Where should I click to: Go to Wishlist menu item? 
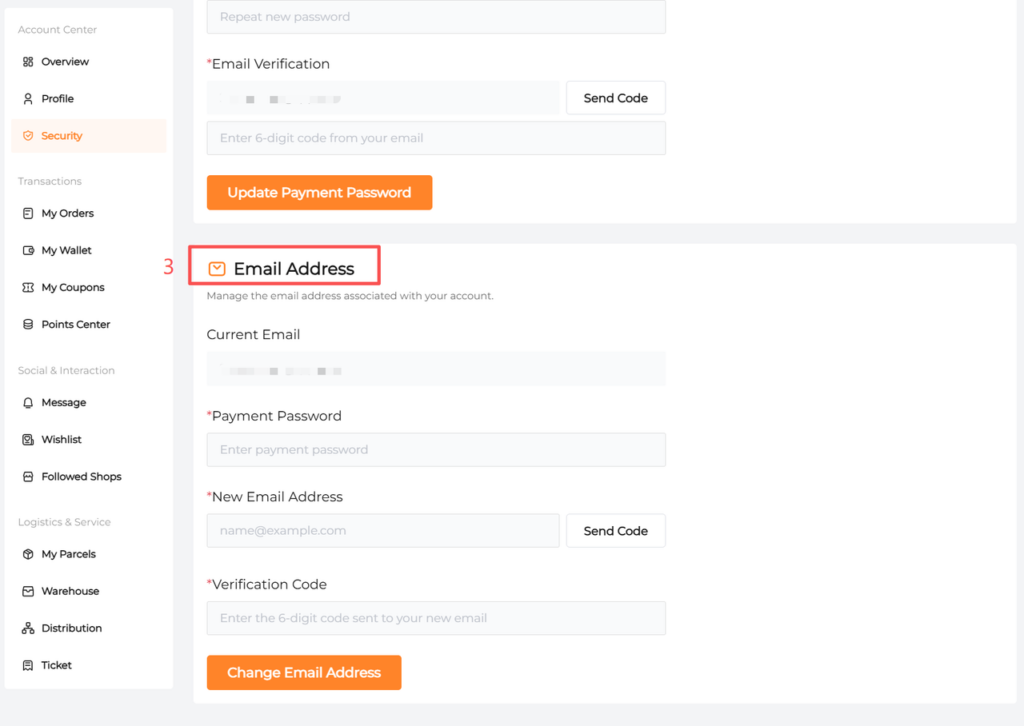61,440
